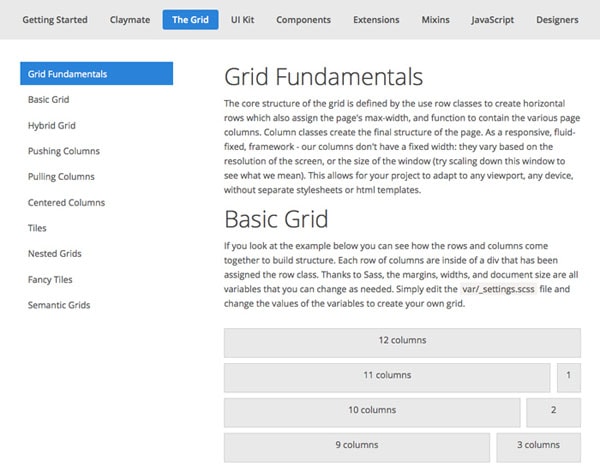Select Grid Fundamentals in sidebar
600x466 pixels.
click(x=96, y=73)
